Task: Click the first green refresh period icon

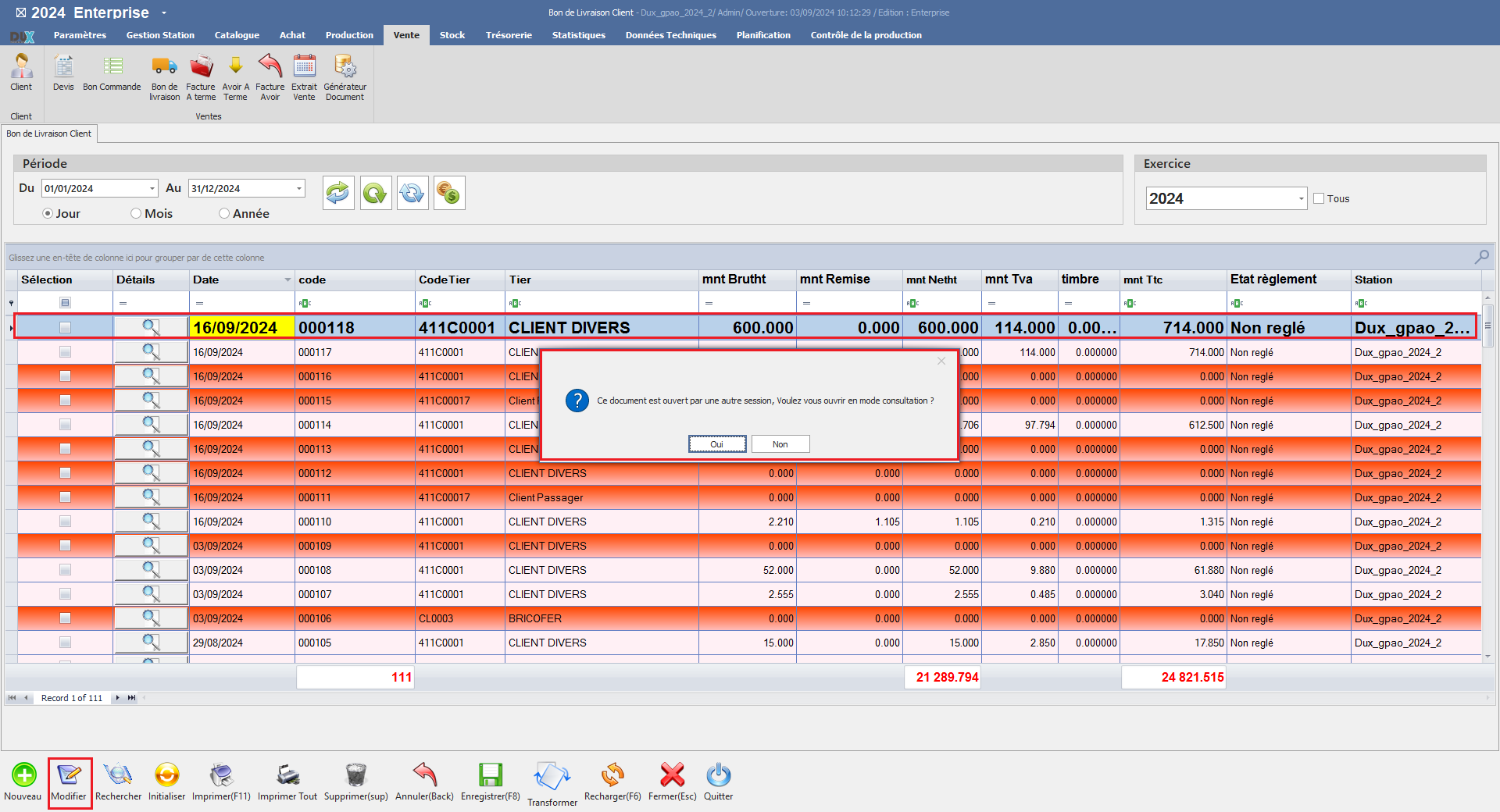Action: pyautogui.click(x=338, y=193)
